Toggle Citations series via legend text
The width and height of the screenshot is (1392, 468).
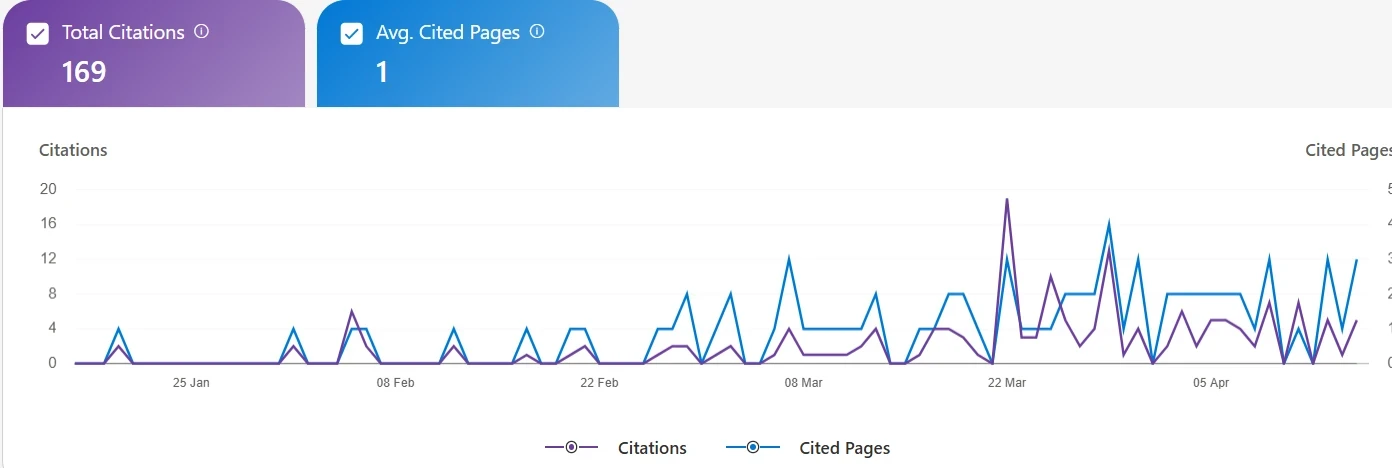652,448
